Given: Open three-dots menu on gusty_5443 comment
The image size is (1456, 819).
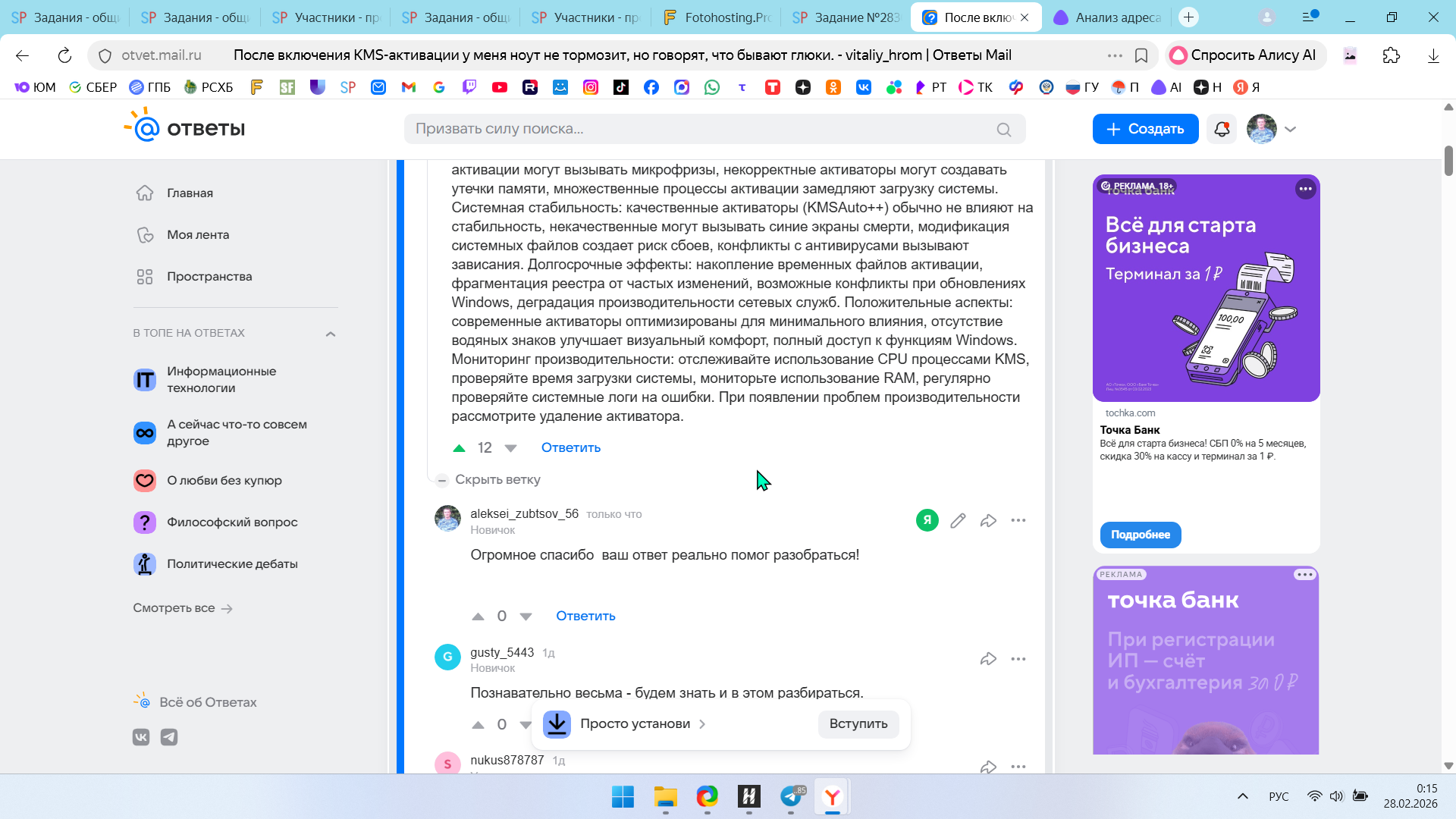Looking at the screenshot, I should pos(1018,659).
